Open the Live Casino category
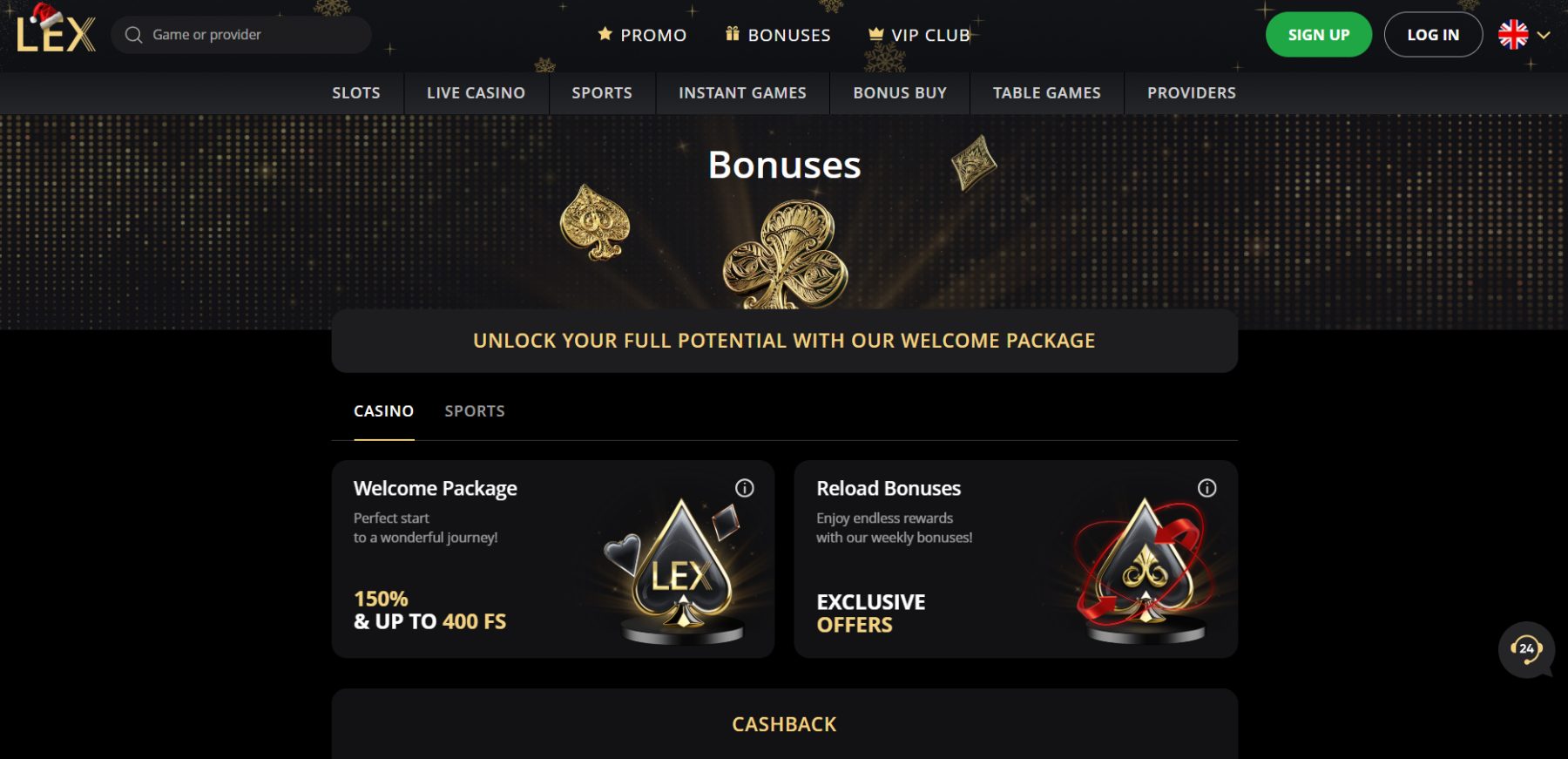The width and height of the screenshot is (1568, 759). (476, 93)
